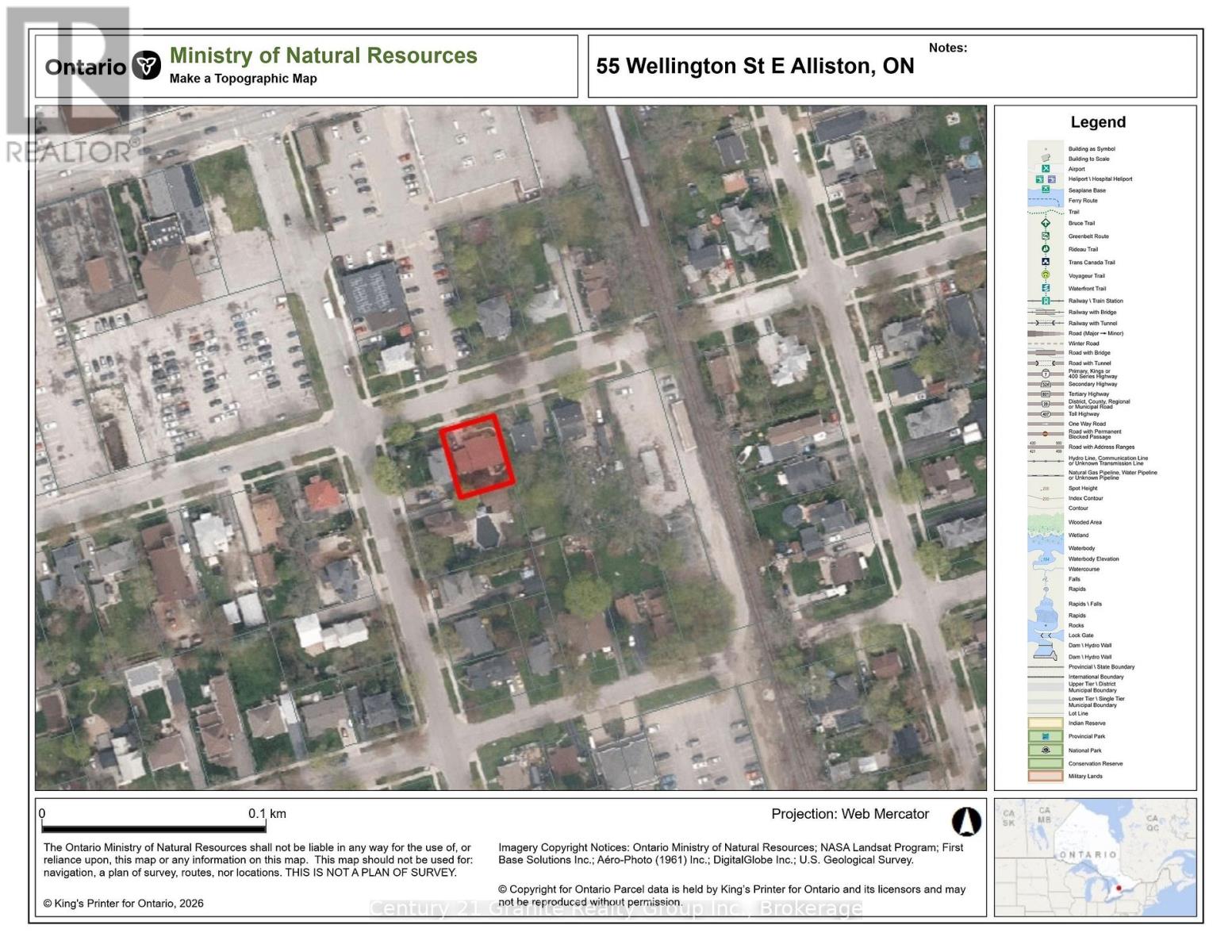The width and height of the screenshot is (1232, 952).
Task: Click the 'Heliport \ Hospital Heliport' label
Action: click(1100, 178)
